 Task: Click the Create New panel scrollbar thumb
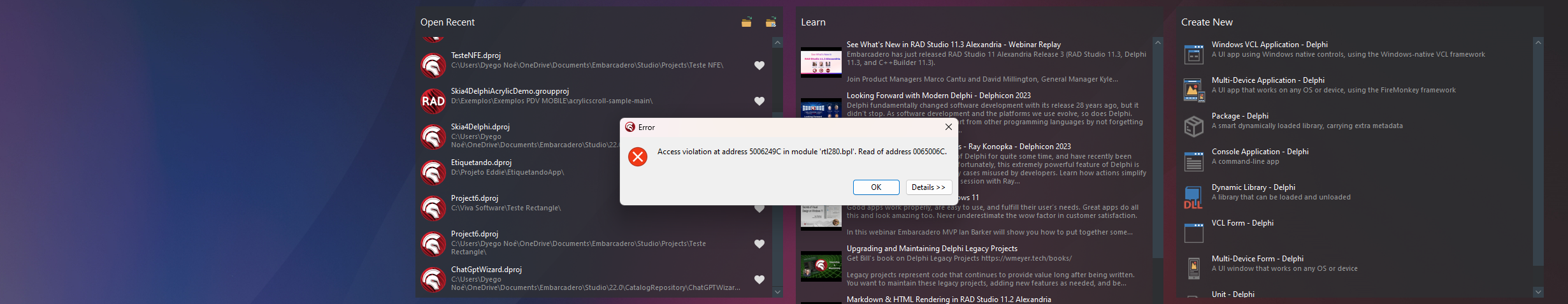(x=1538, y=157)
